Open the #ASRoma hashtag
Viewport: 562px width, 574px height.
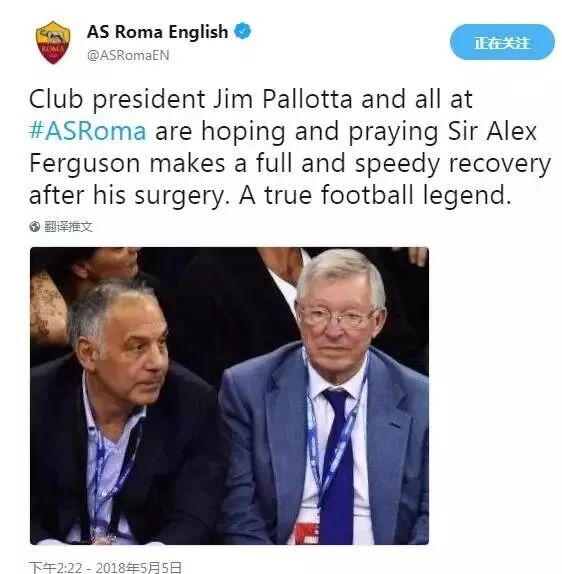[88, 131]
